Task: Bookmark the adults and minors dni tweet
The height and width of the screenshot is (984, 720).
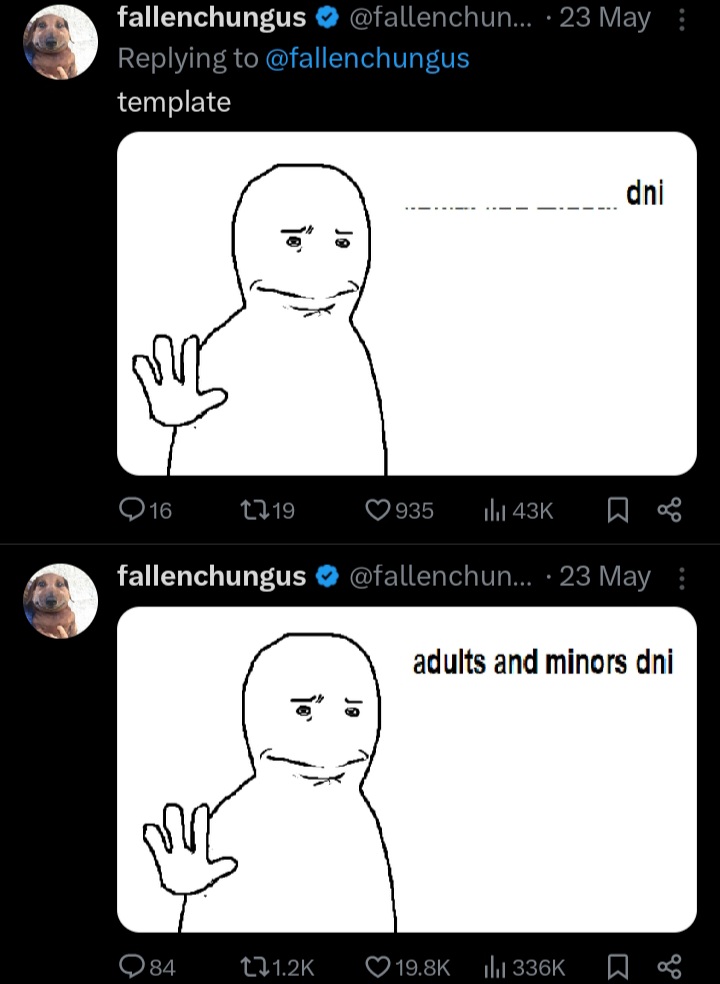Action: click(x=618, y=966)
